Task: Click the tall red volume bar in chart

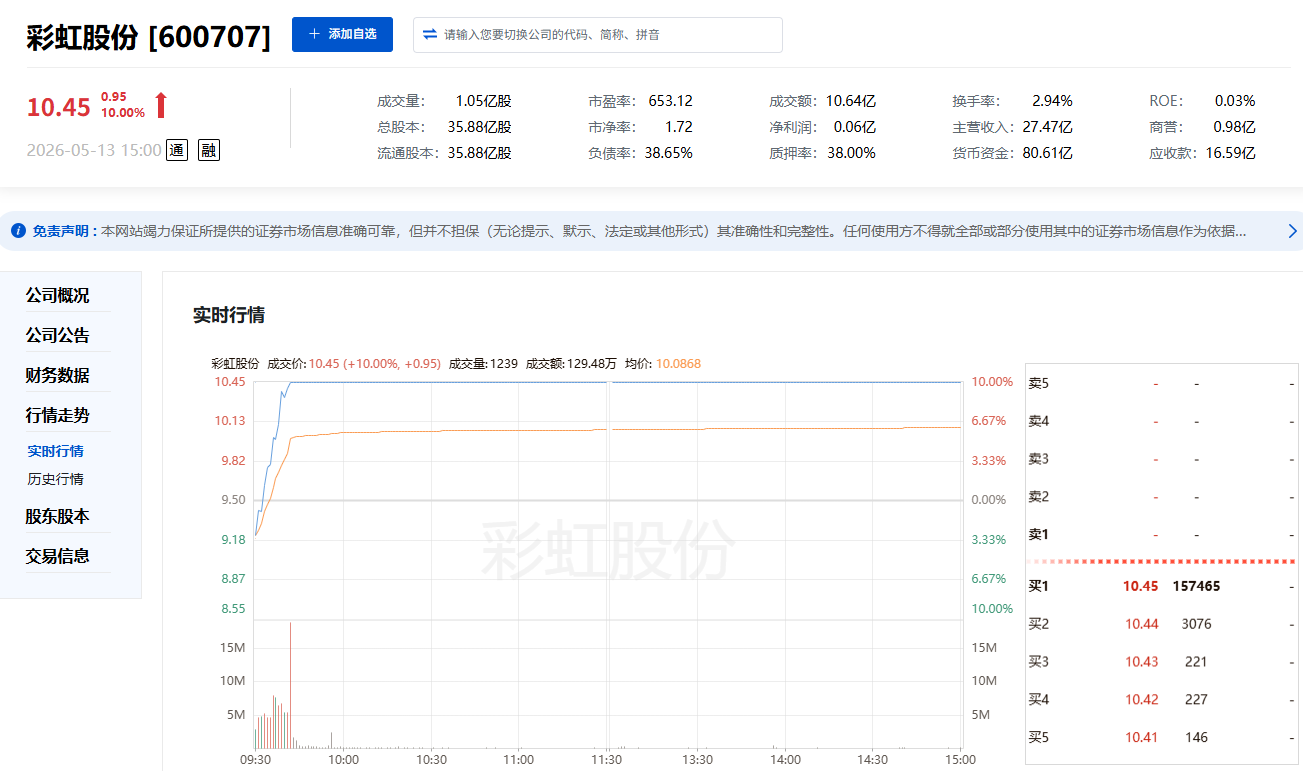Action: click(x=290, y=685)
